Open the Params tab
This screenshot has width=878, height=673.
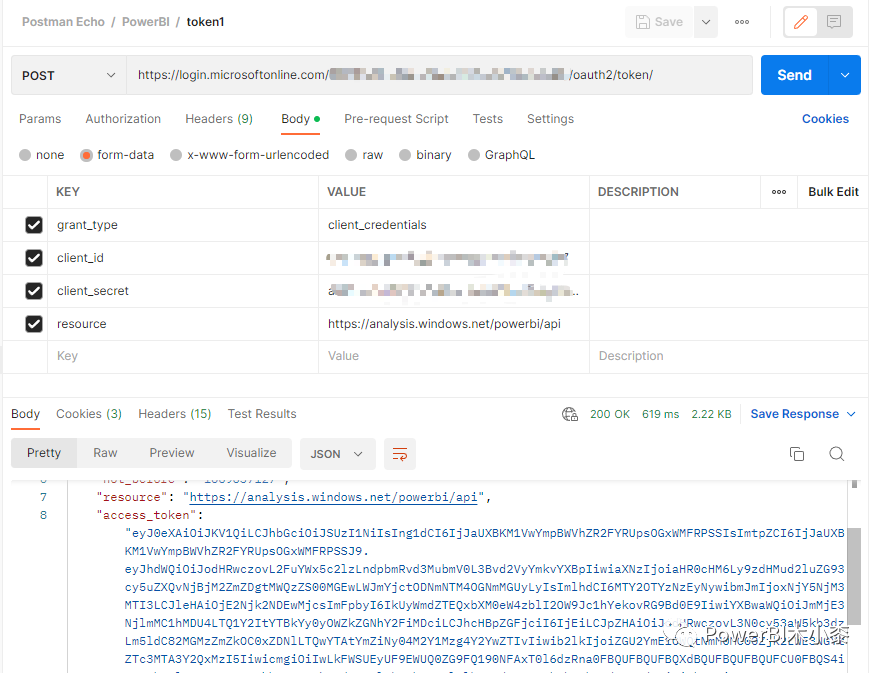coord(40,119)
